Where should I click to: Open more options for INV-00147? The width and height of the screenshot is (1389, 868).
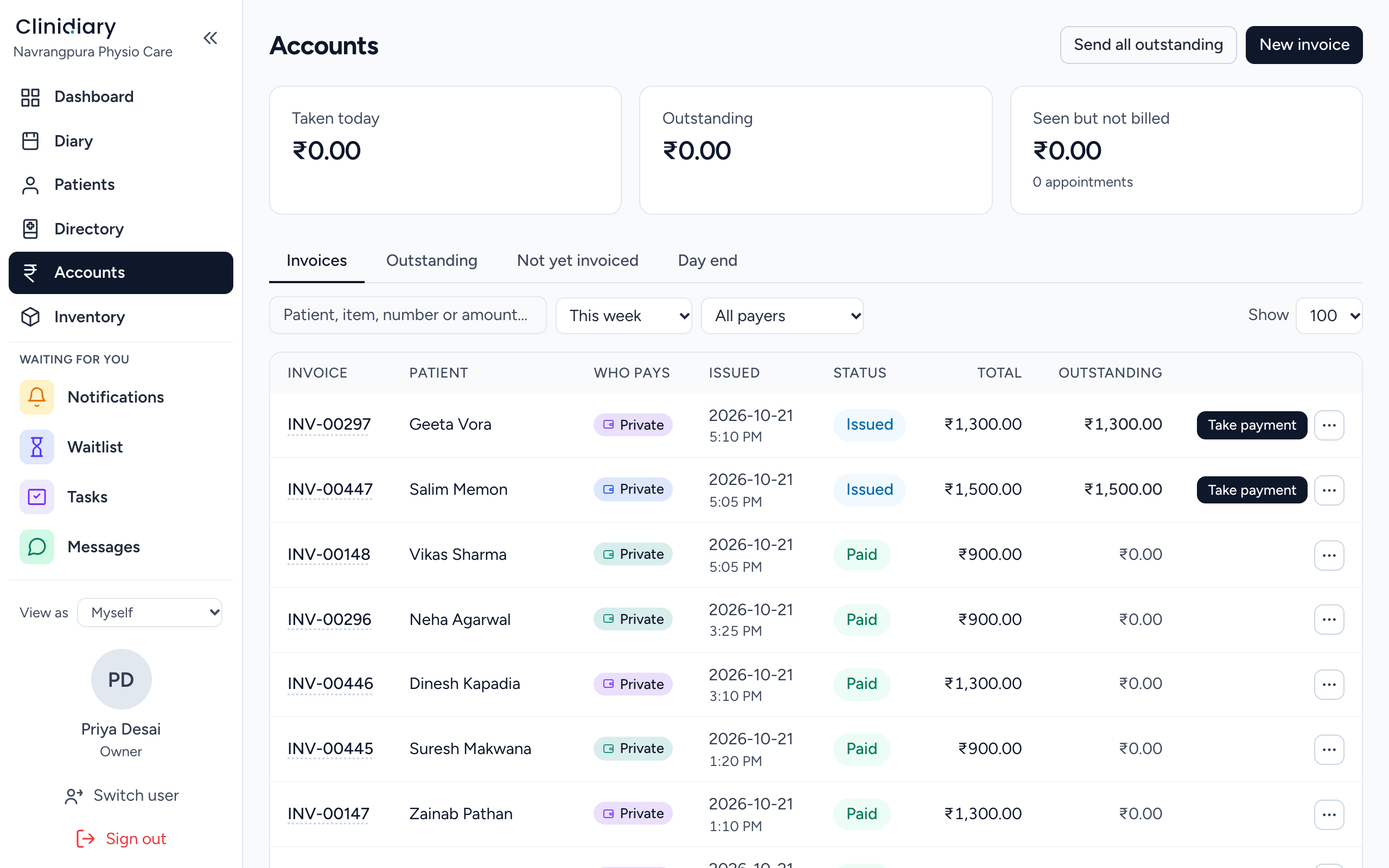coord(1329,815)
